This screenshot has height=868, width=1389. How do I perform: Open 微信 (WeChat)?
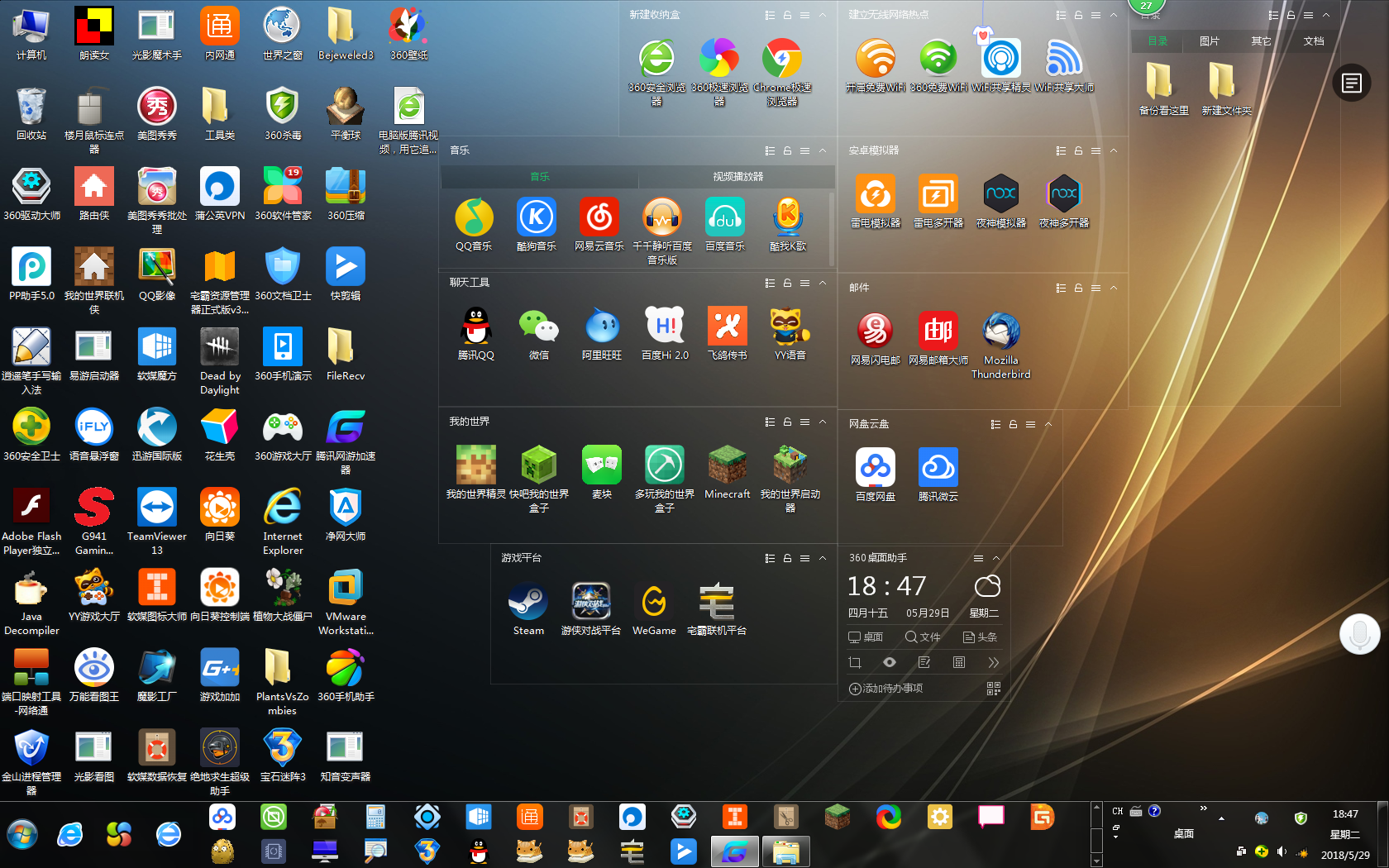[x=538, y=326]
